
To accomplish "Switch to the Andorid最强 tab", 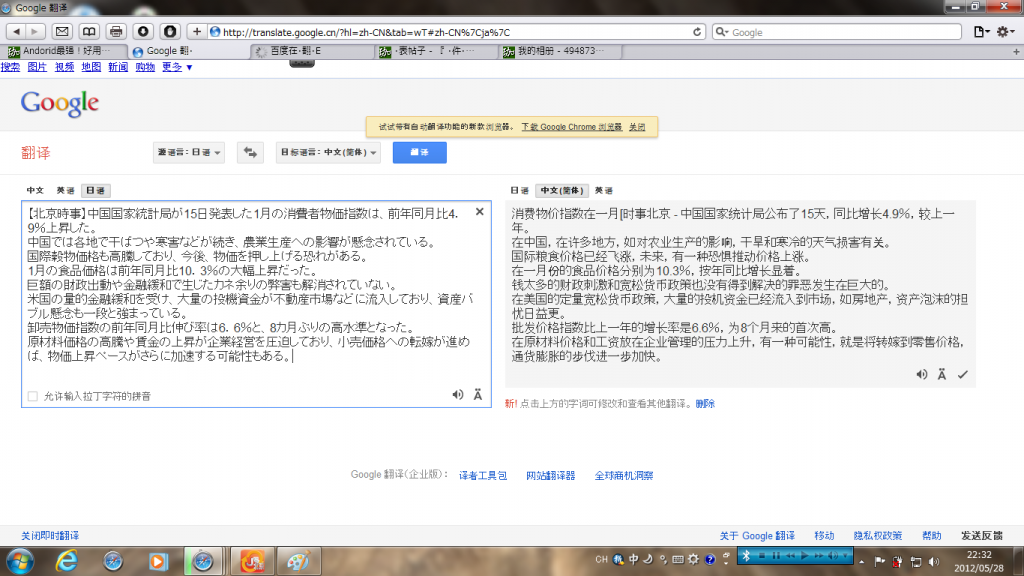I will pyautogui.click(x=65, y=51).
